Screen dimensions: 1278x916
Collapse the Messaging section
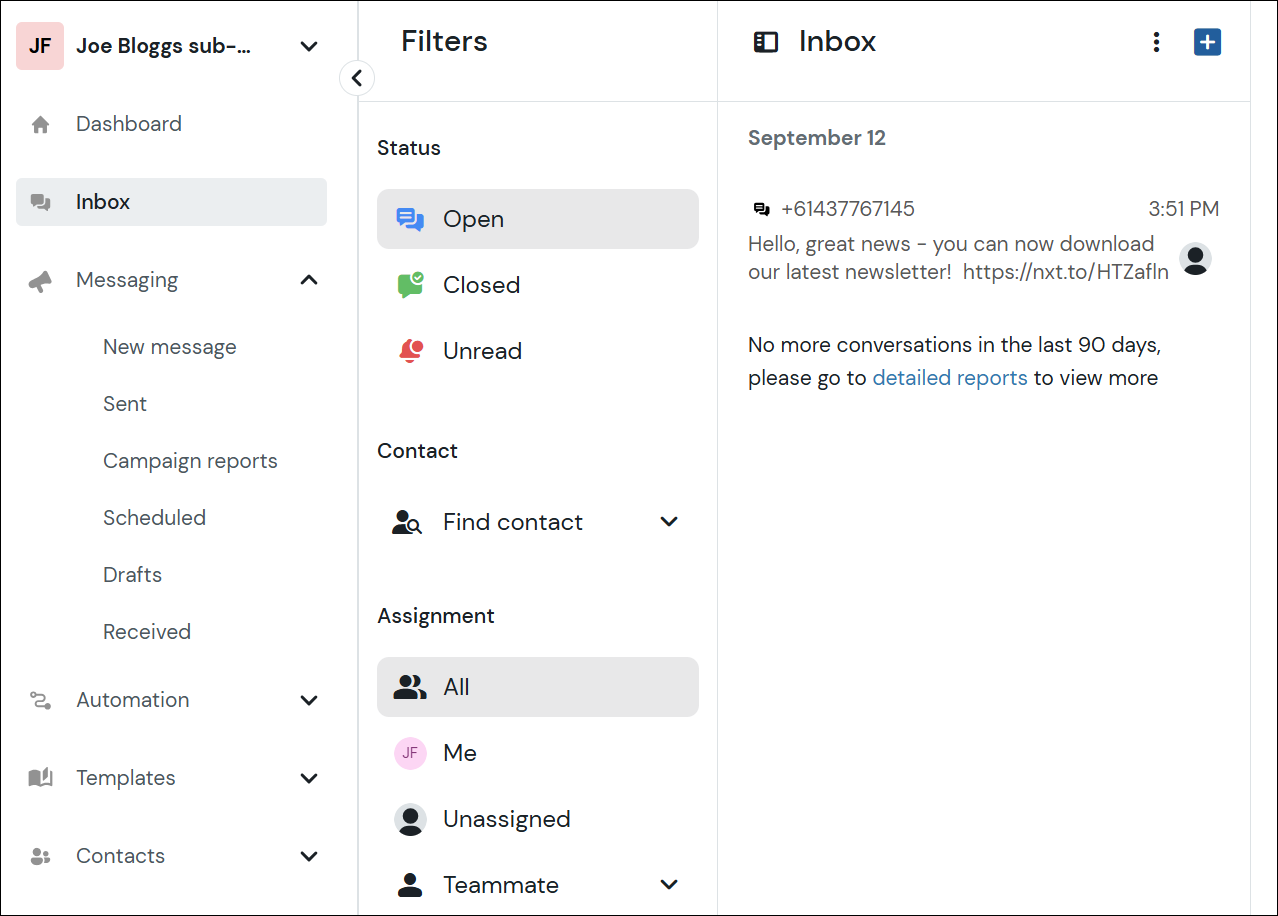coord(309,280)
